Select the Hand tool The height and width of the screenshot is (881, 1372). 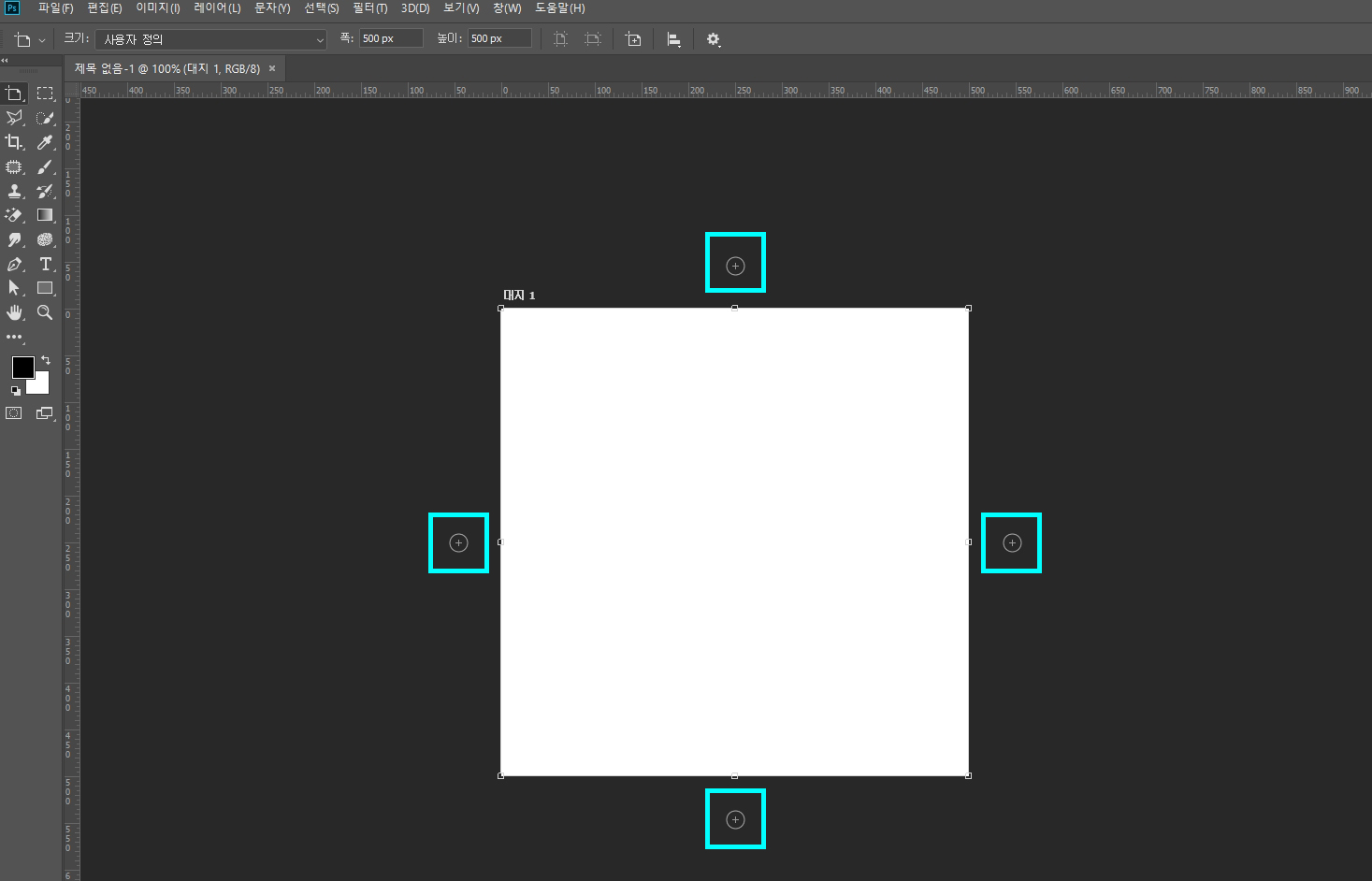point(14,312)
